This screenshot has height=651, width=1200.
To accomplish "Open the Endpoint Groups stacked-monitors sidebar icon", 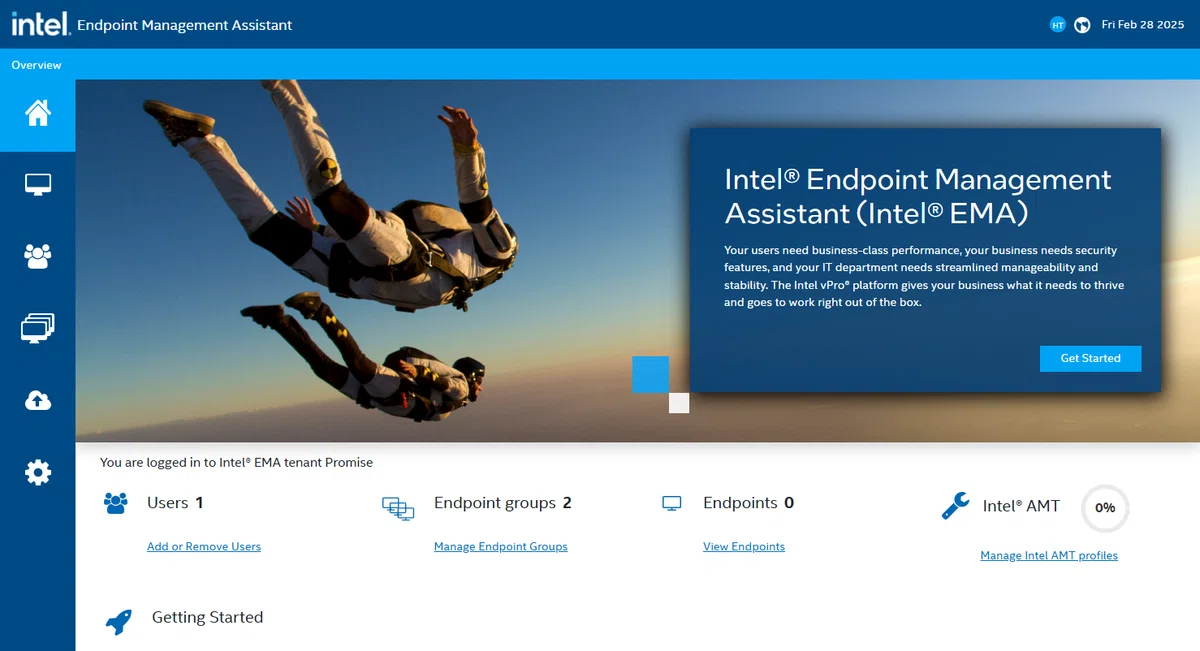I will tap(38, 328).
